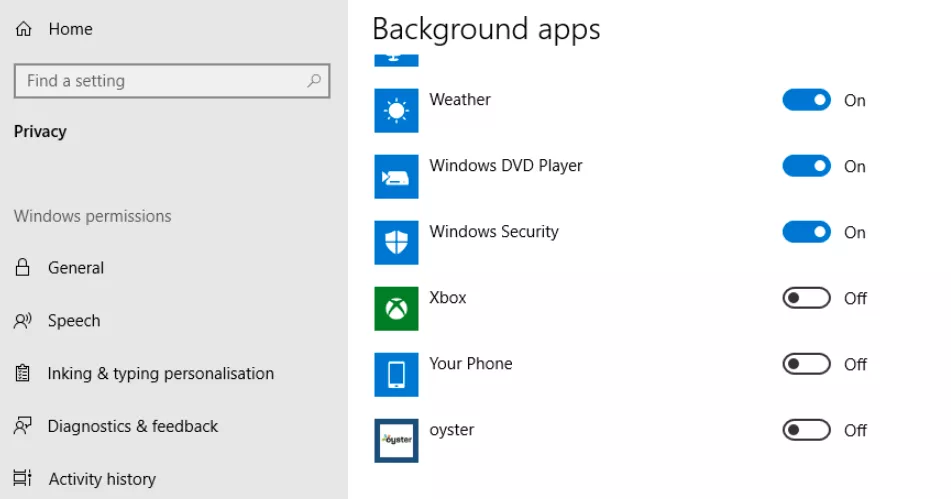The width and height of the screenshot is (951, 499).
Task: Click the Weather app sun icon
Action: [396, 110]
